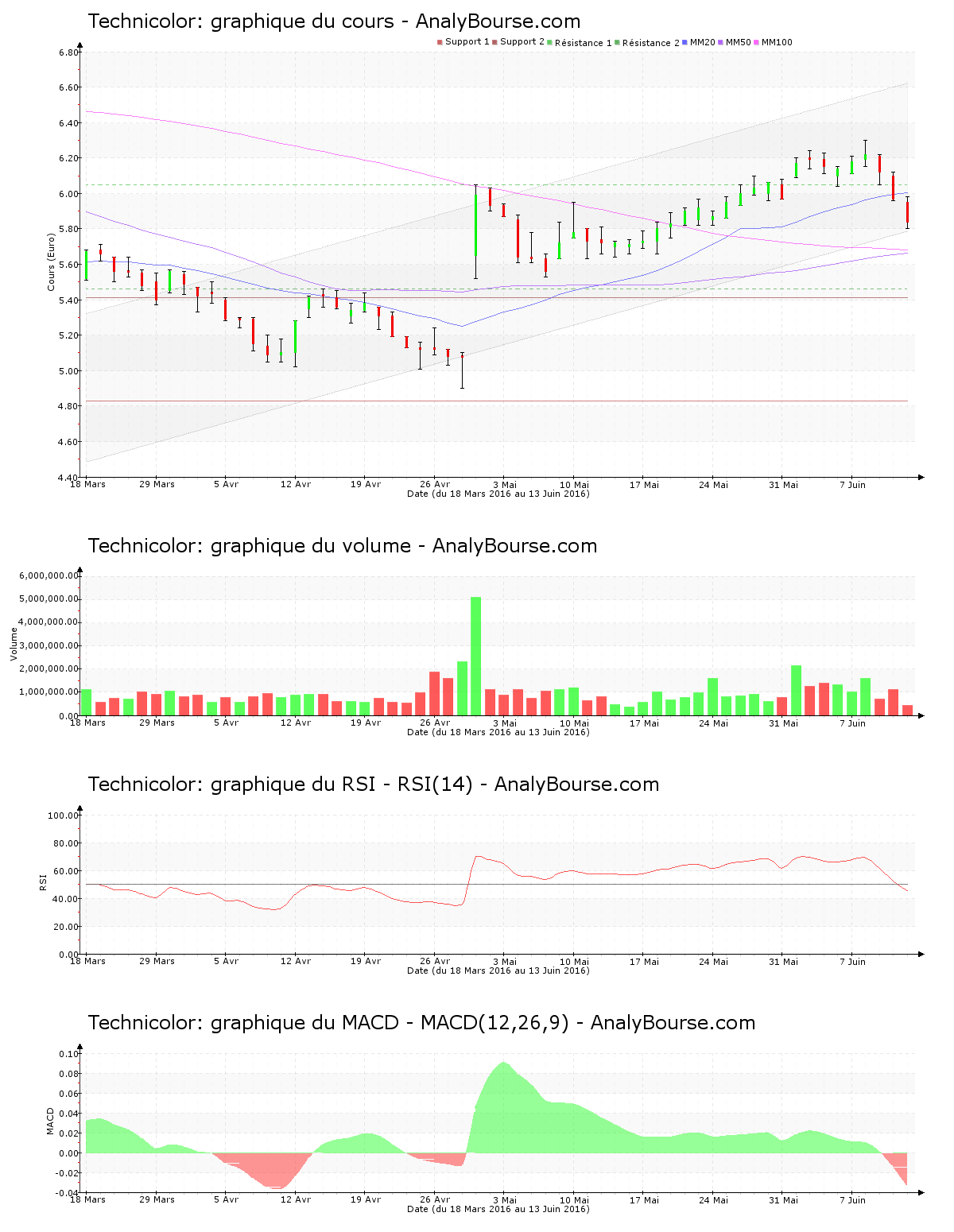Click the 'graphique du RSI - RSI(14)' title

[374, 785]
